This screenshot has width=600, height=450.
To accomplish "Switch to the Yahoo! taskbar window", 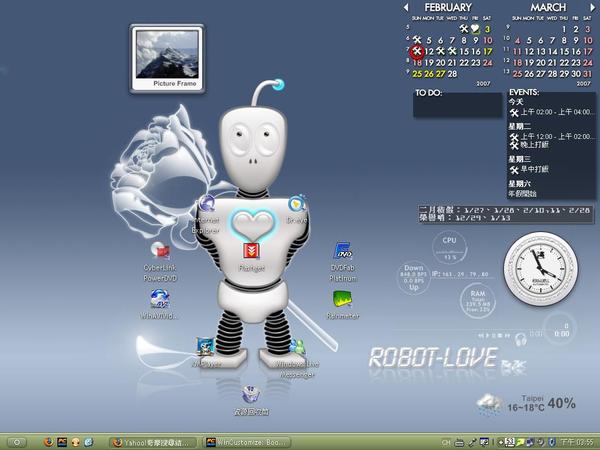I will tap(153, 443).
